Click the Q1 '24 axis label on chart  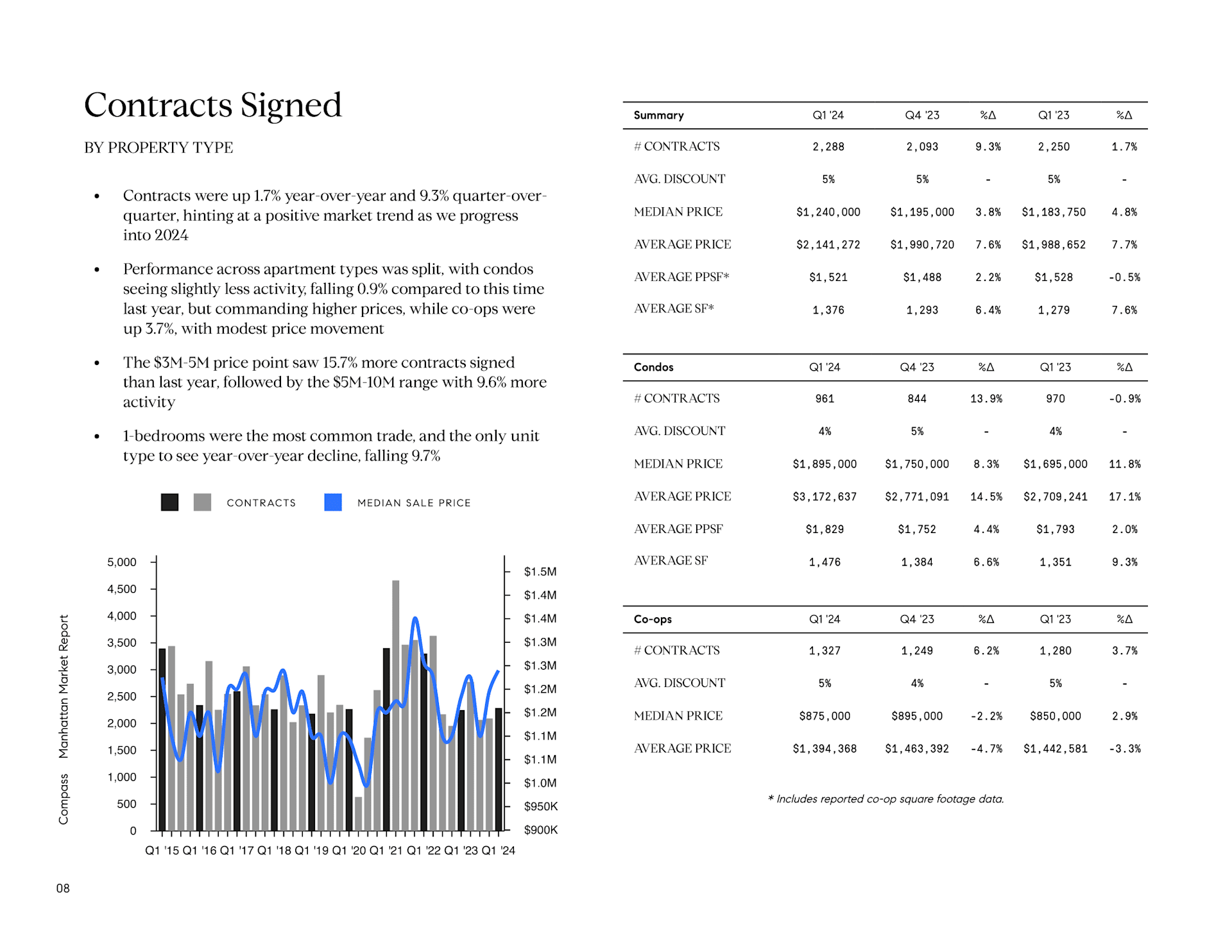[499, 851]
